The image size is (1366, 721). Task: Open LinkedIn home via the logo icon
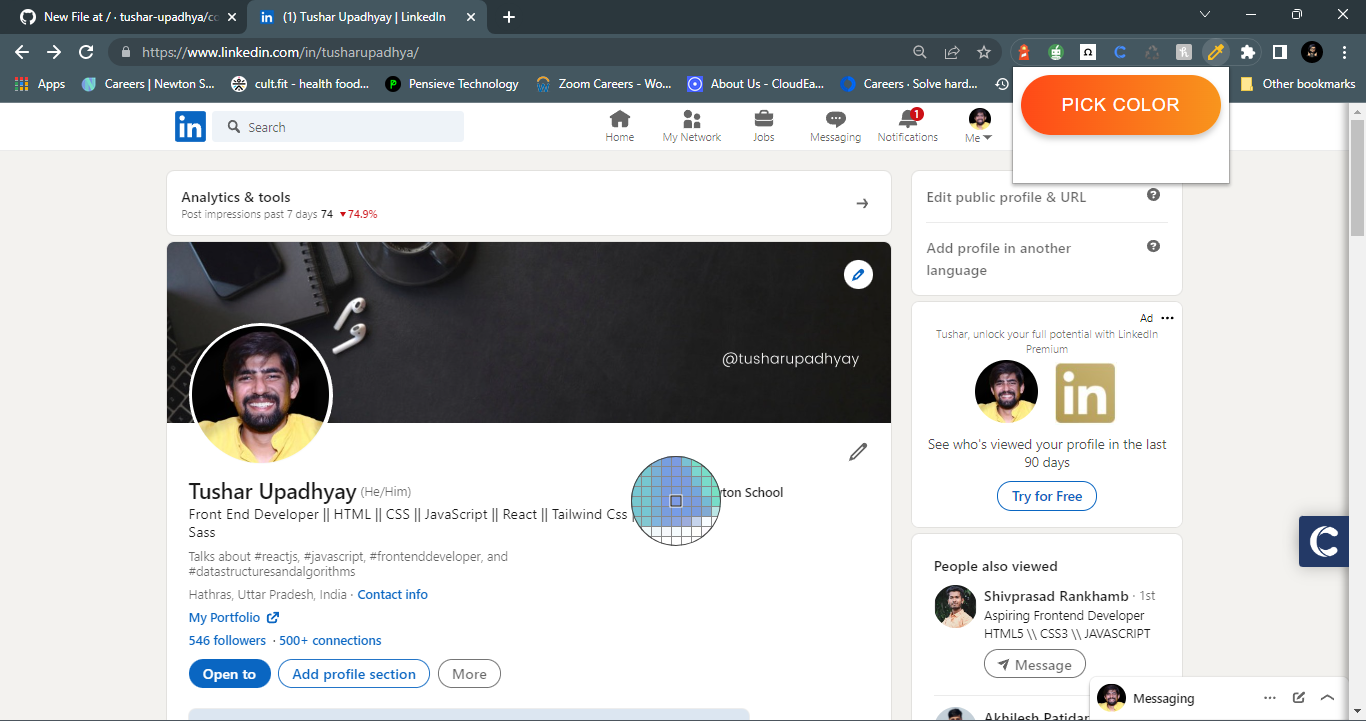coord(190,126)
